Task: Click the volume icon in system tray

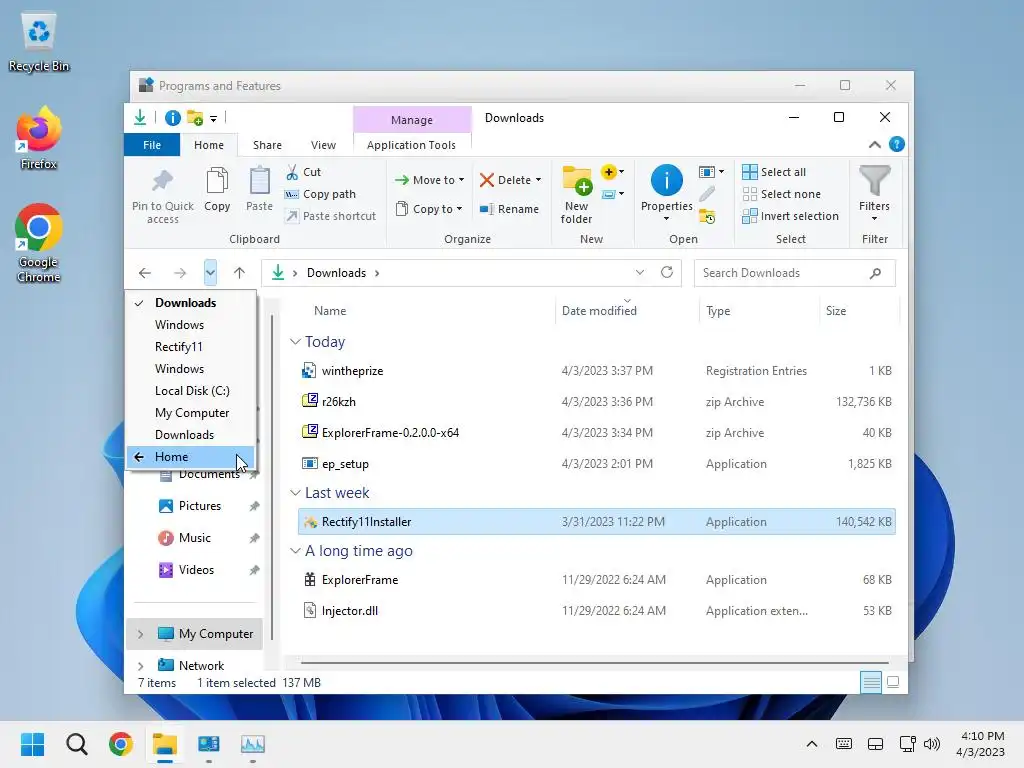Action: pos(932,744)
